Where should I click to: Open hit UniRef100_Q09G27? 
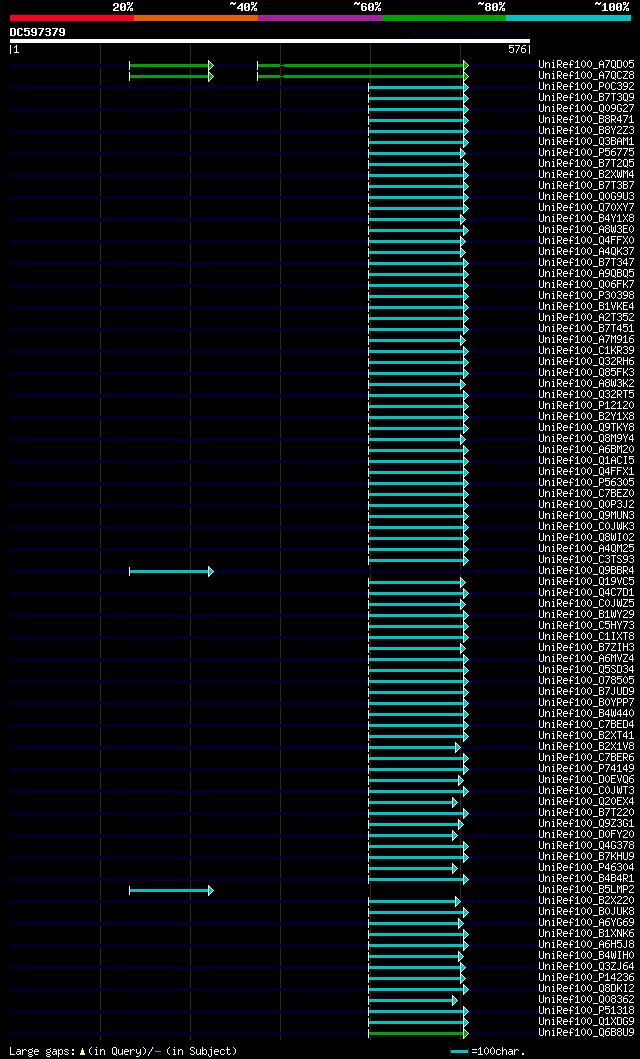pyautogui.click(x=586, y=108)
